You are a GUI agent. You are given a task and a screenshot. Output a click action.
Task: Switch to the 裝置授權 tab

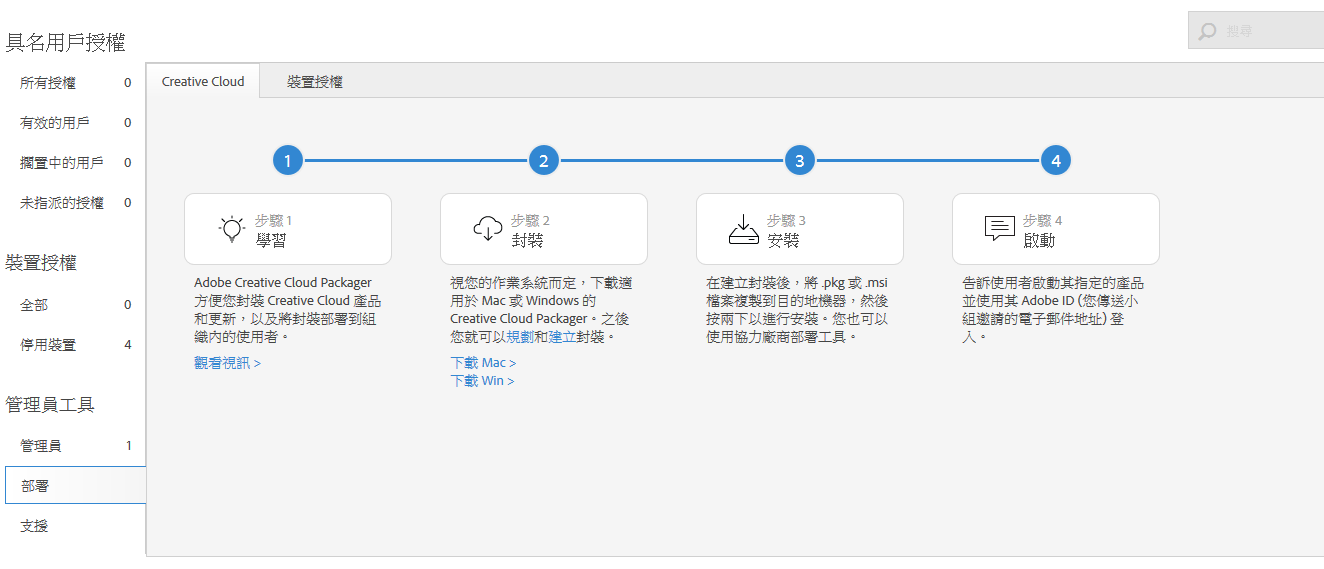[315, 81]
